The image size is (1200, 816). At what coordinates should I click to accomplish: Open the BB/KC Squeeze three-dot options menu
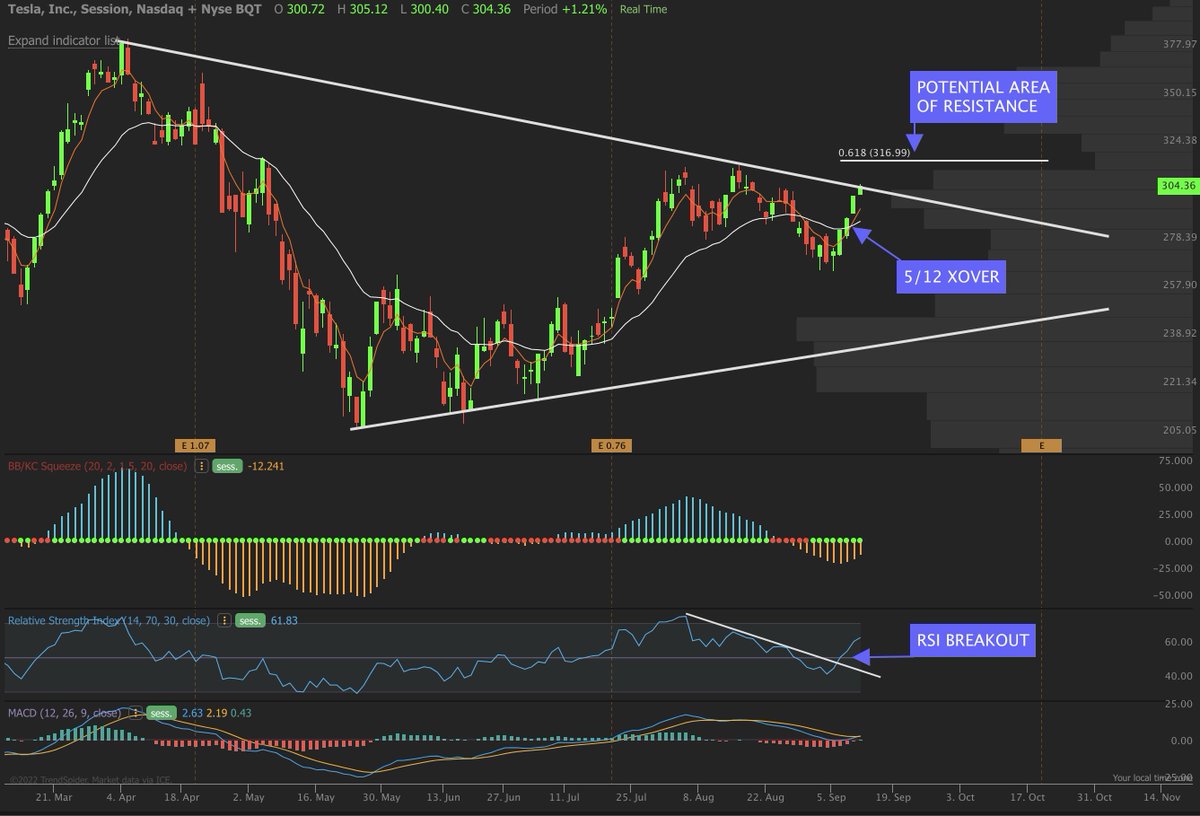(203, 466)
